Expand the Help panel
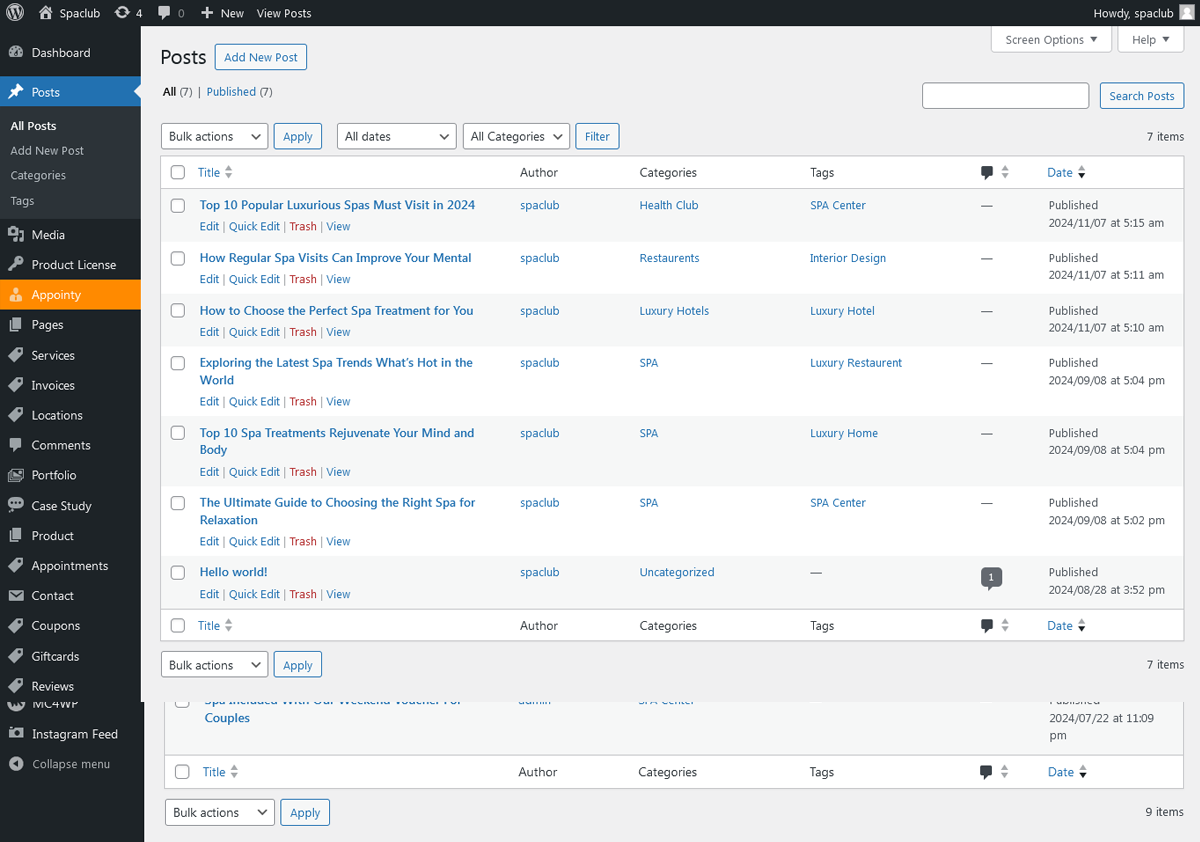1200x842 pixels. (x=1151, y=40)
